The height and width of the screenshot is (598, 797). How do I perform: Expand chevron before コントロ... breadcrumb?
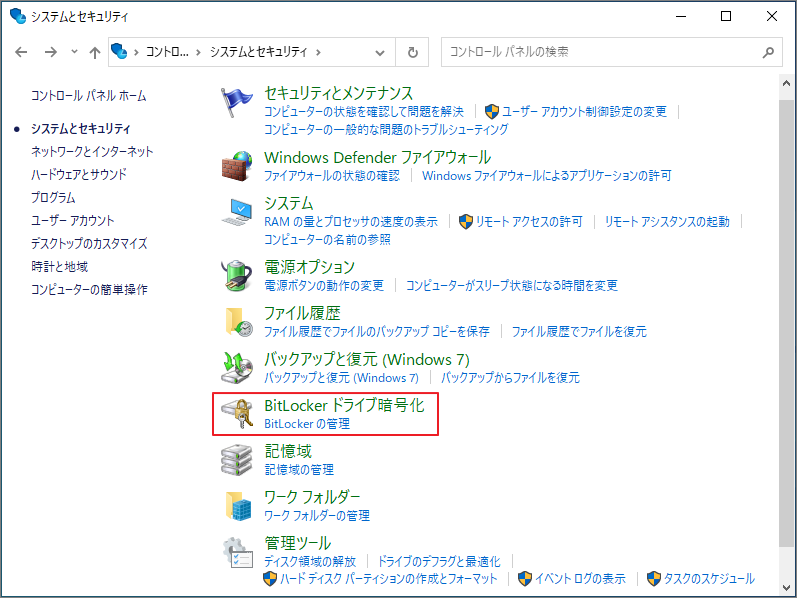pos(136,52)
